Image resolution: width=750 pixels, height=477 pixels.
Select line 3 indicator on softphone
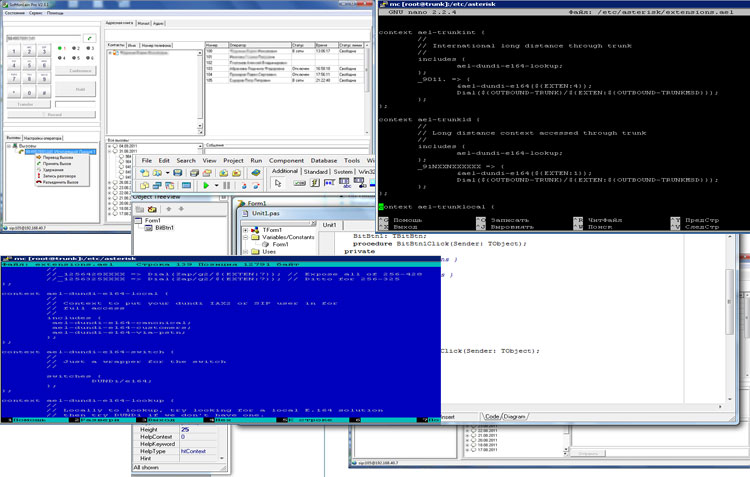tap(90, 48)
